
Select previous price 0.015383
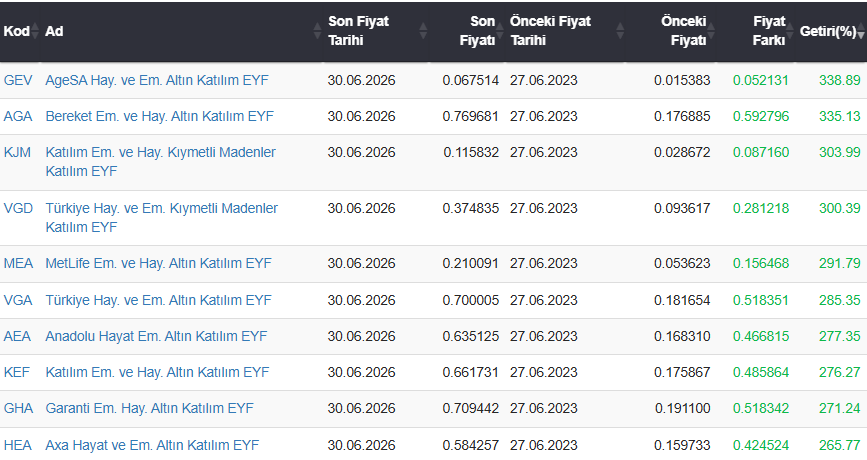click(x=682, y=80)
